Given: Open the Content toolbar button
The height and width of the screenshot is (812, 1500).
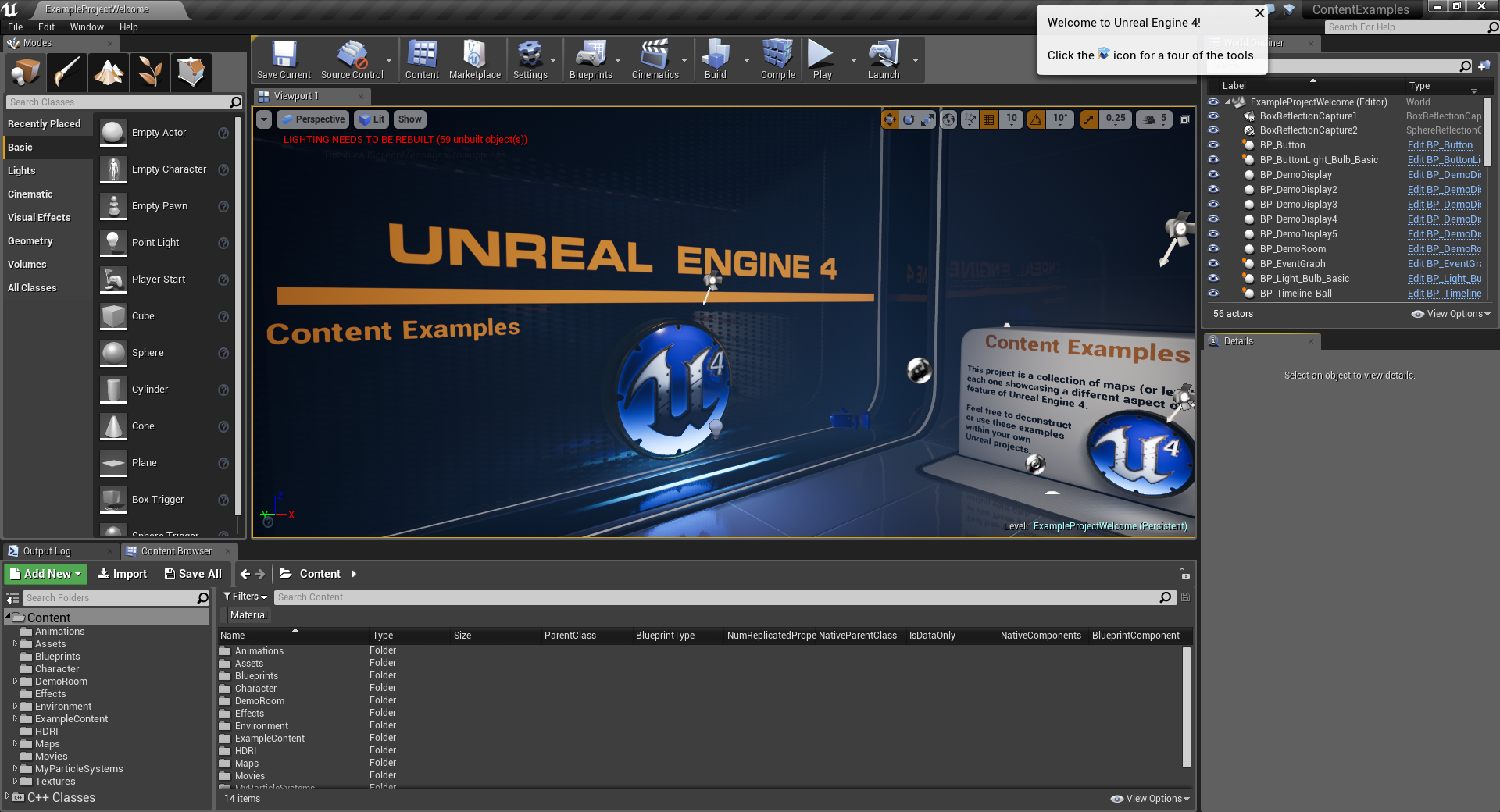Looking at the screenshot, I should pos(422,59).
